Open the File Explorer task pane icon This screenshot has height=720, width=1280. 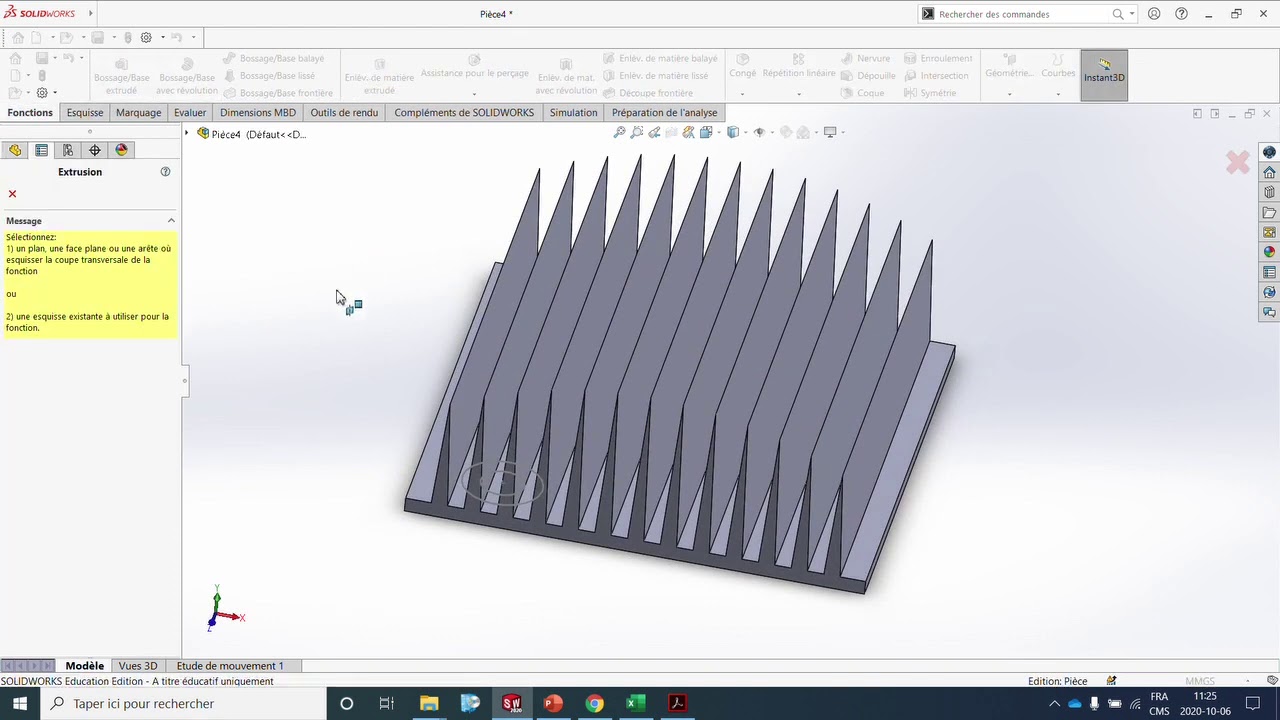(1269, 213)
